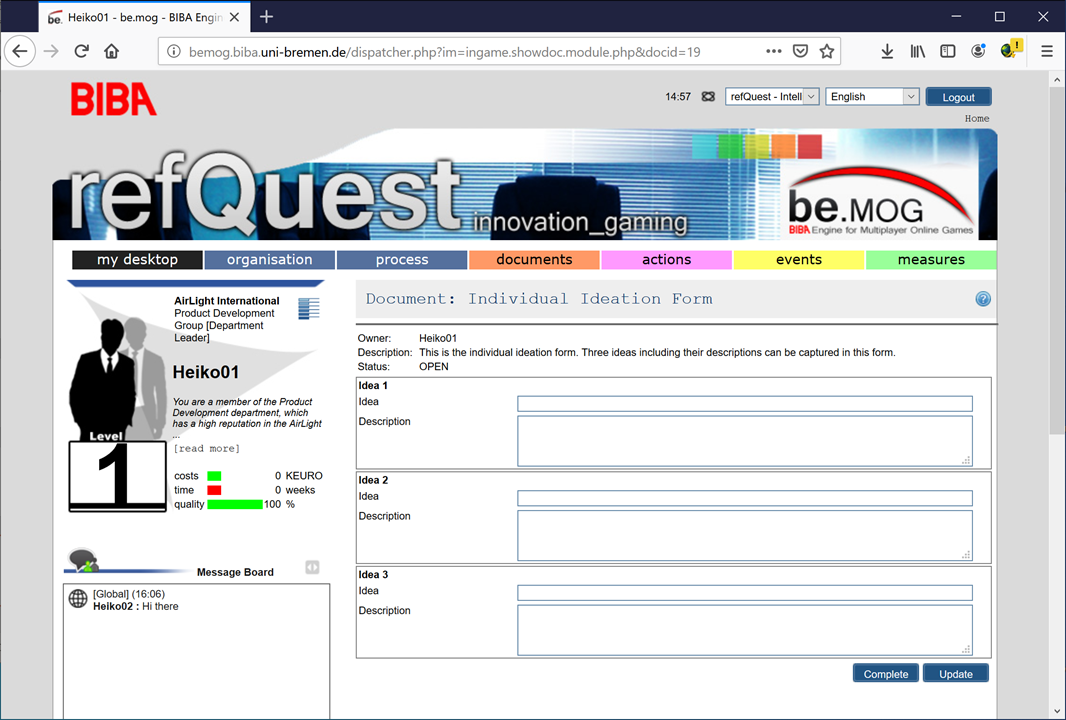Open the refQuest game selection dropdown

point(772,97)
